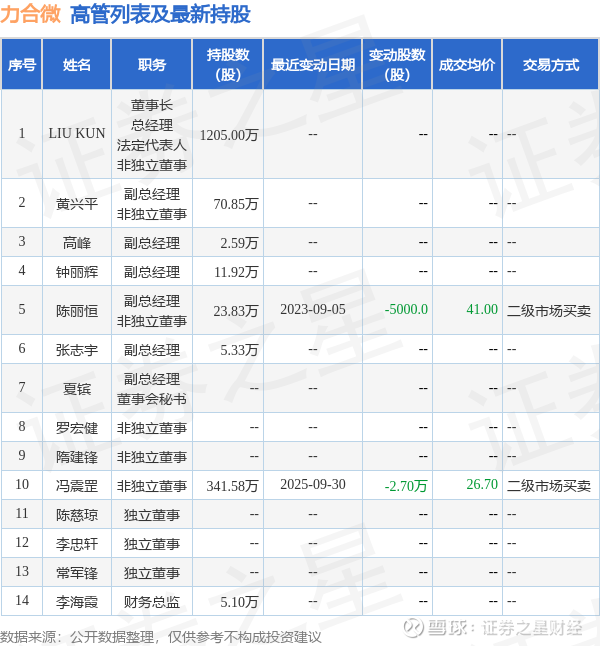600x646 pixels.
Task: Click the 法定代表人 position text
Action: 152,145
